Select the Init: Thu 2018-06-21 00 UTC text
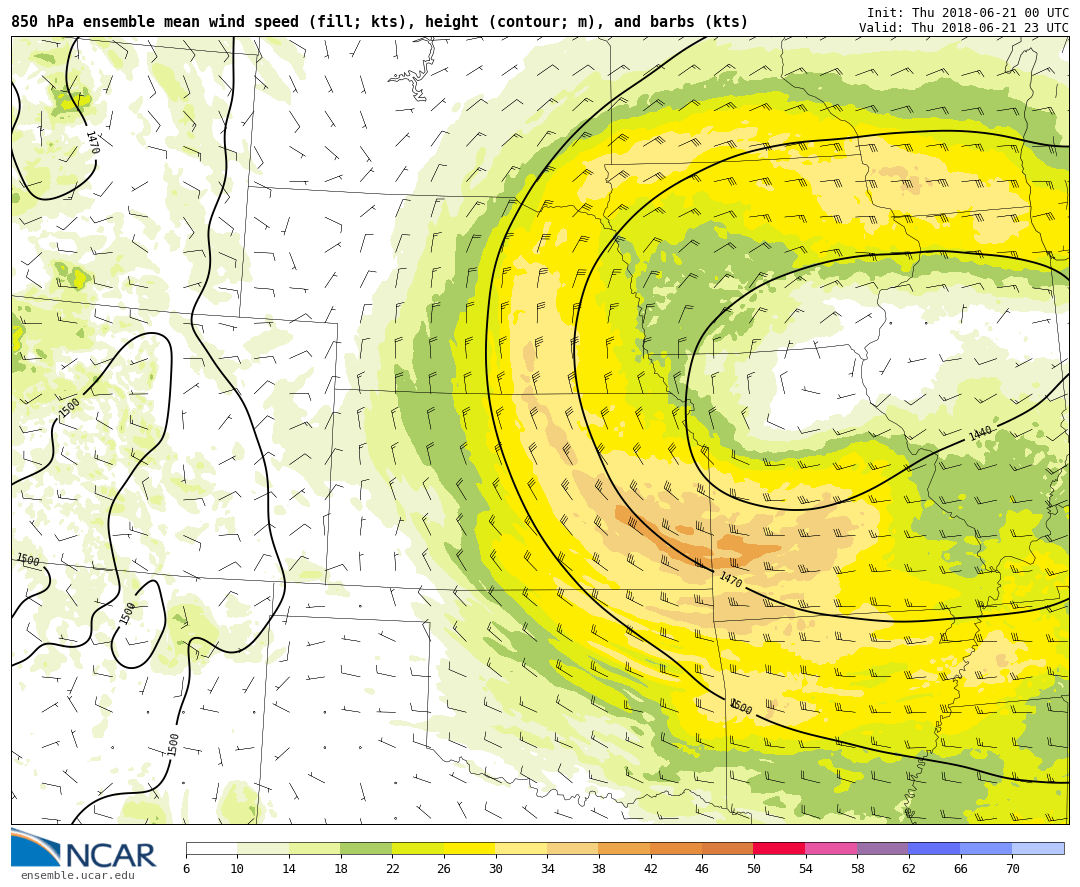The width and height of the screenshot is (1080, 887). (x=968, y=13)
